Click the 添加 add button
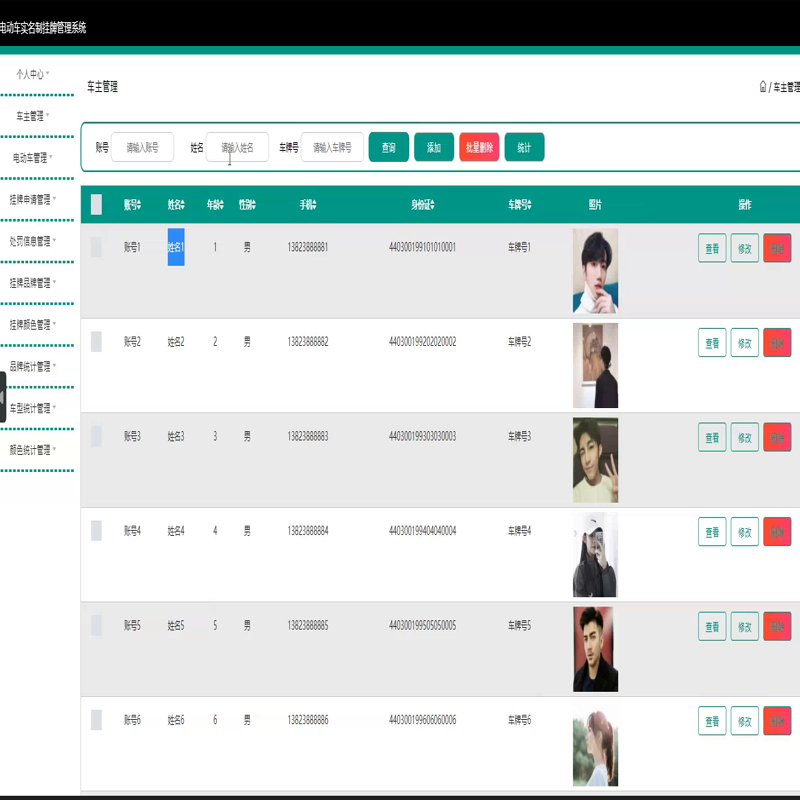800x800 pixels. [434, 147]
